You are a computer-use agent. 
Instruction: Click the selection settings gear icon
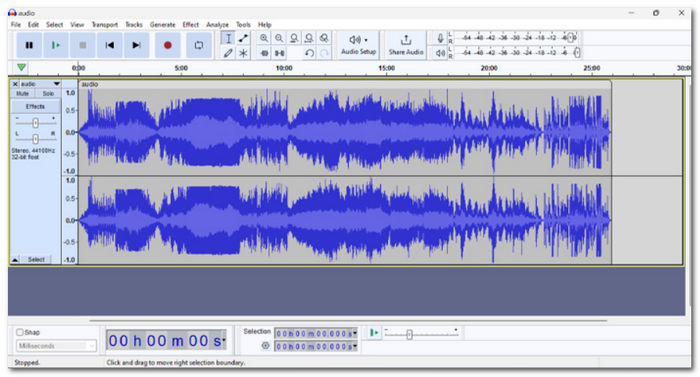pos(265,346)
